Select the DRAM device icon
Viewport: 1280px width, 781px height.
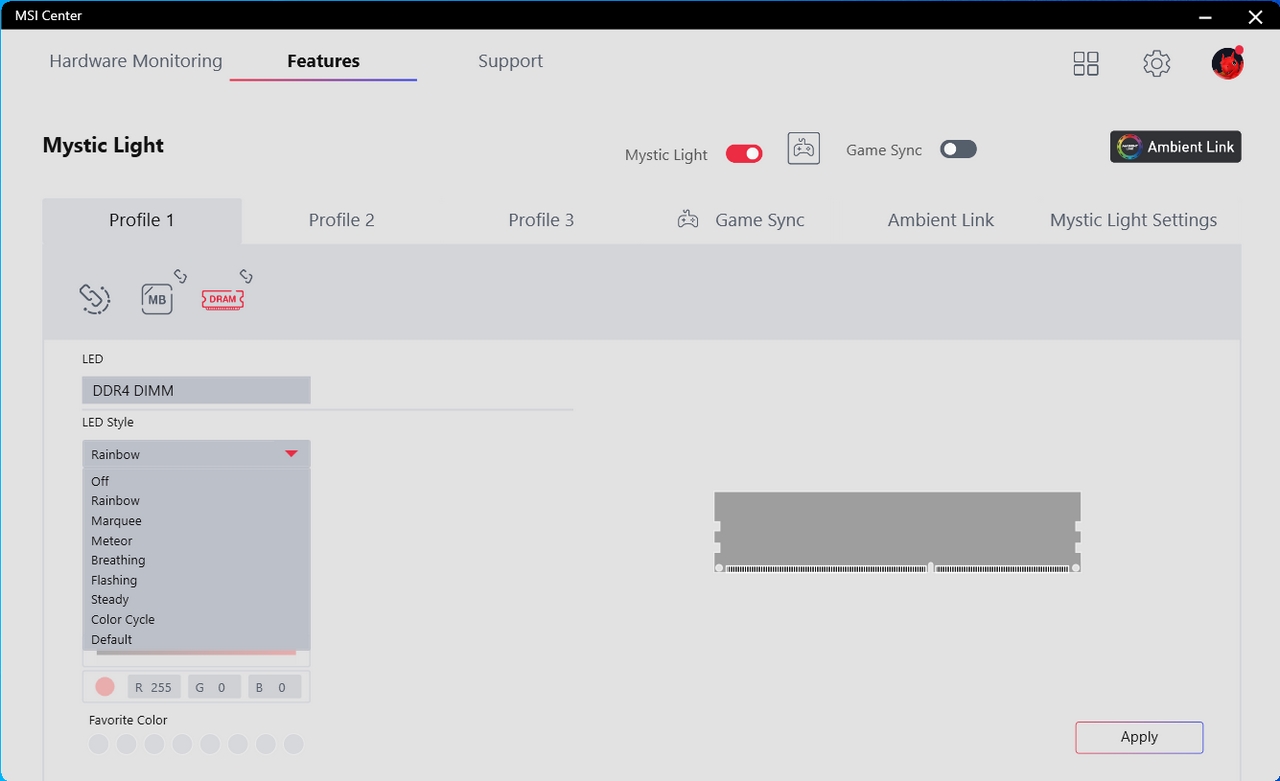pos(223,299)
